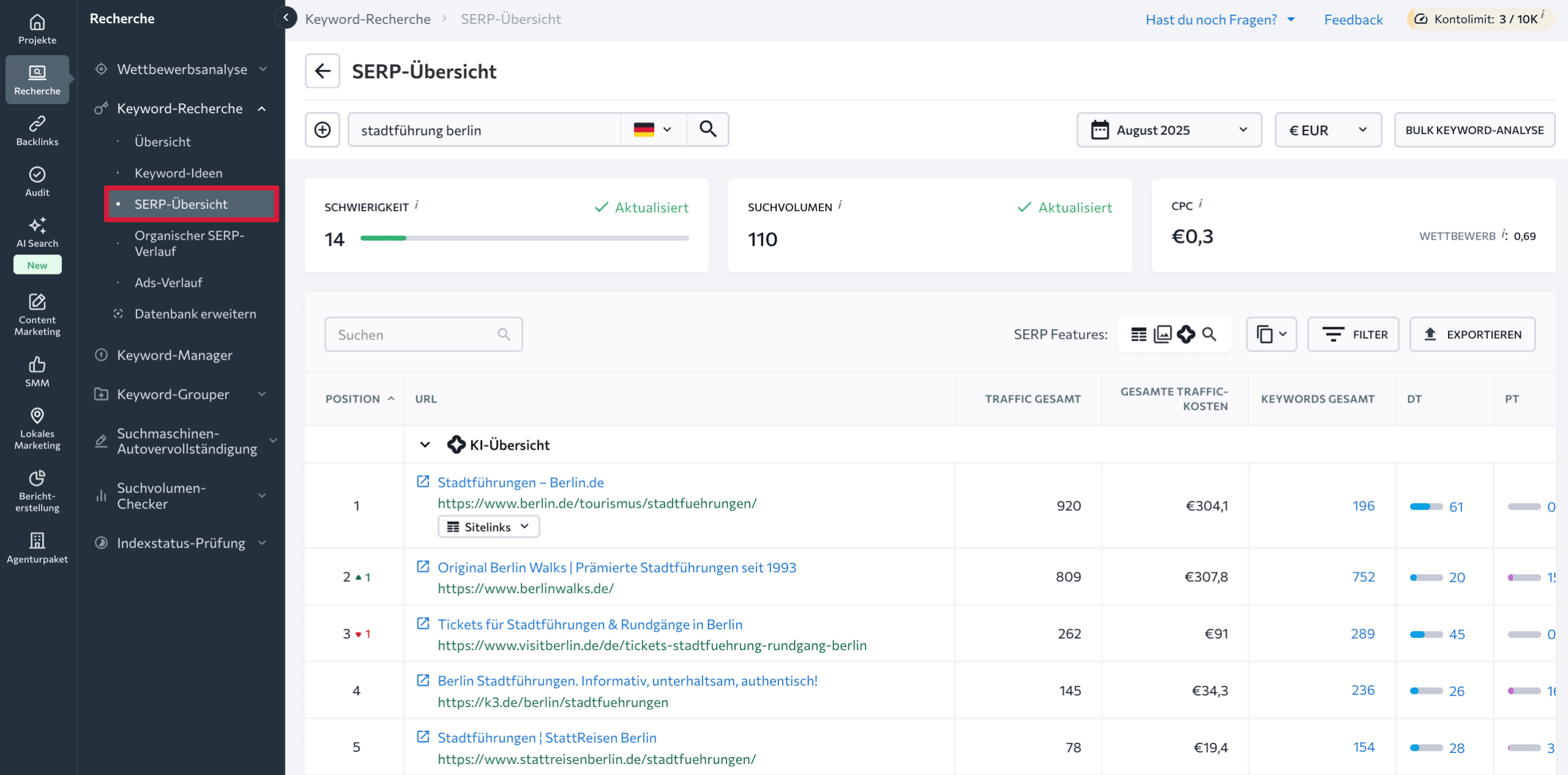Open keywords count 752 link
Viewport: 1568px width, 775px height.
pos(1363,577)
